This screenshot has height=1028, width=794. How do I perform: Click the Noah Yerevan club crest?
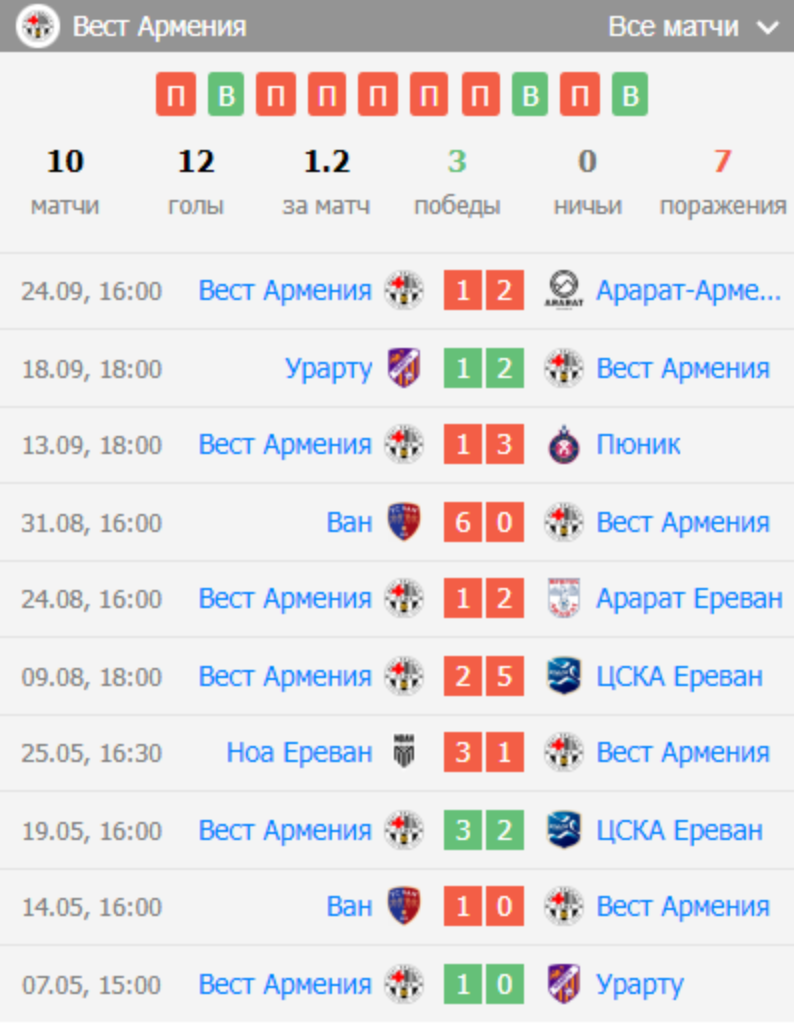(404, 753)
